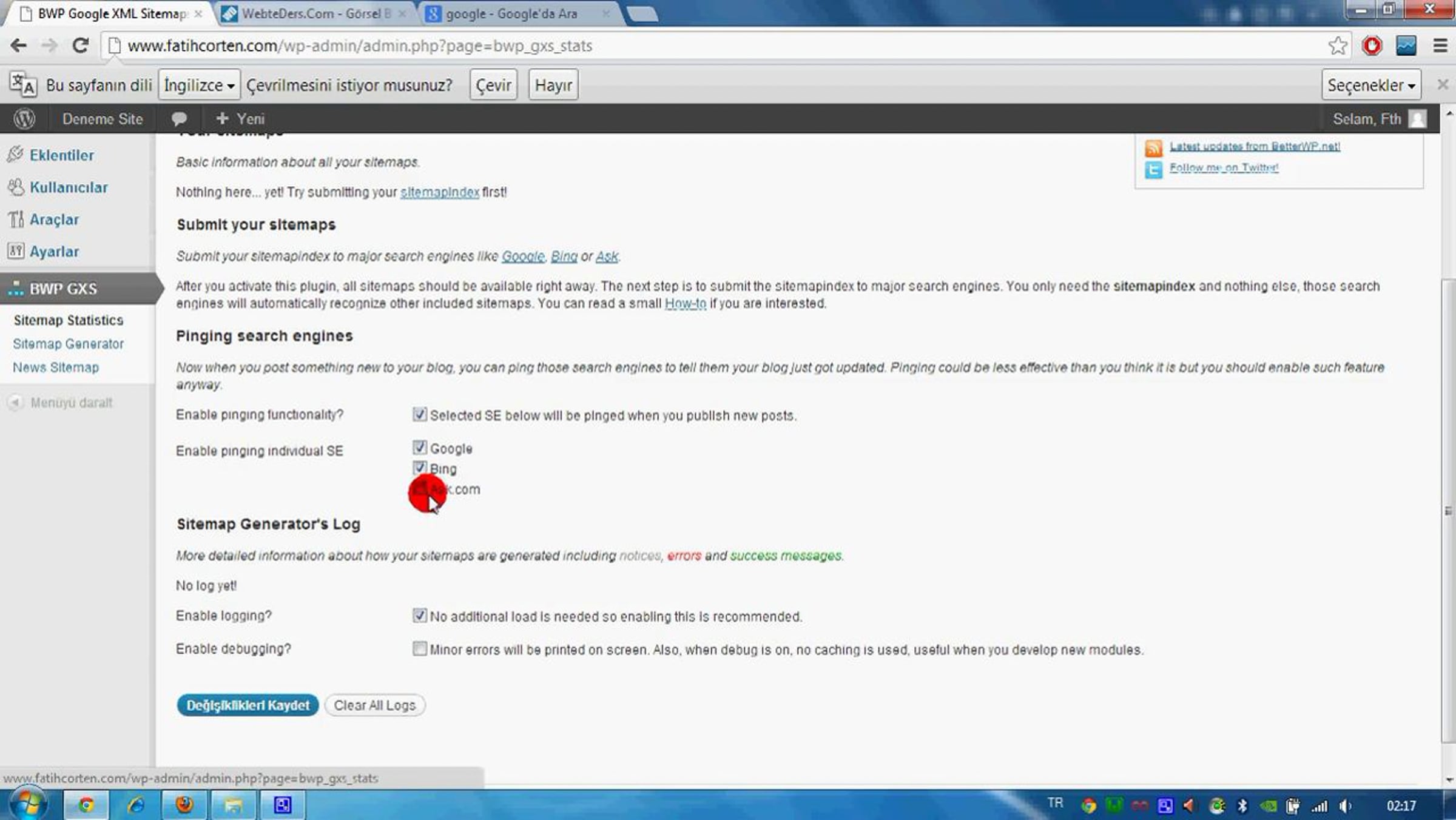This screenshot has width=1456, height=820.
Task: Click the Değişiklikleri Kaydet button
Action: point(248,705)
